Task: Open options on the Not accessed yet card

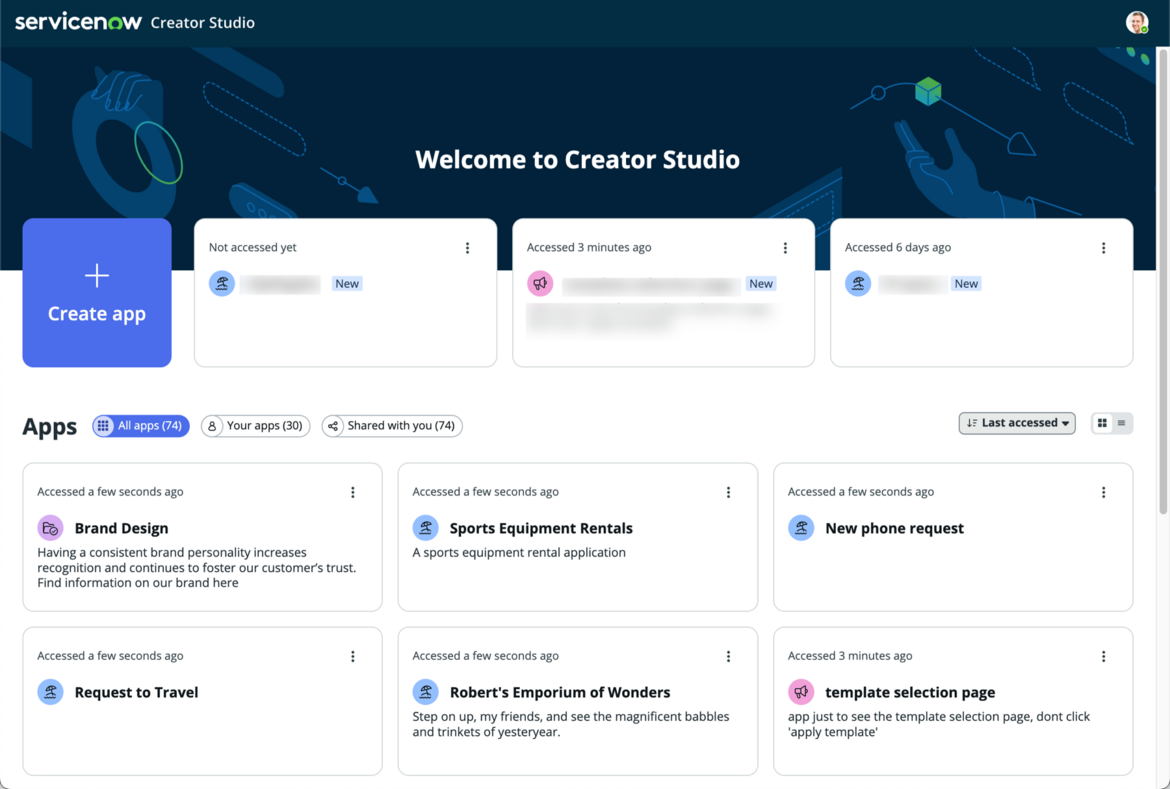Action: (x=467, y=248)
